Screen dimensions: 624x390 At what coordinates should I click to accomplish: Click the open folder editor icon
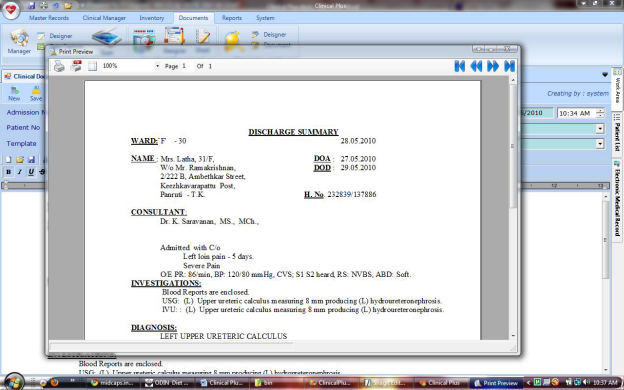20,160
